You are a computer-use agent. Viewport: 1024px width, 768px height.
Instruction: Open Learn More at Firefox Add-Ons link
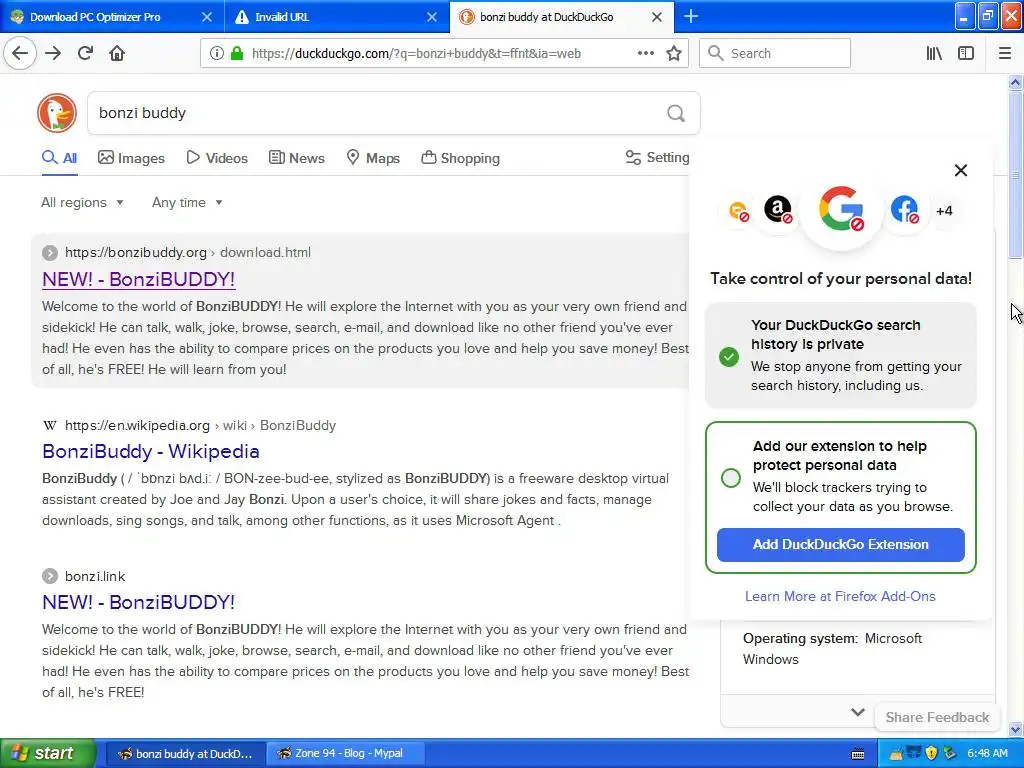(840, 596)
